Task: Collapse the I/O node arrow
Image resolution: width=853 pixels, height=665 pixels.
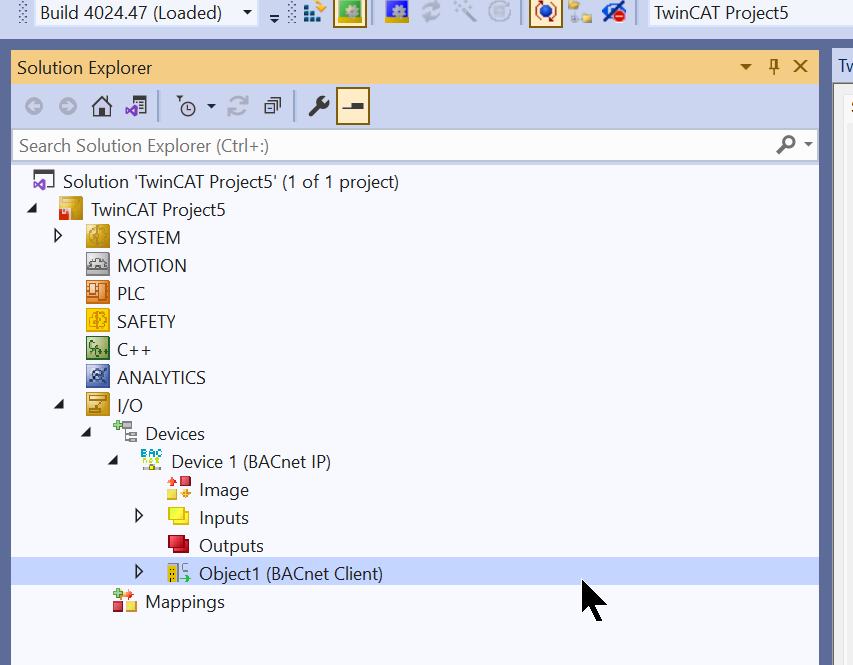Action: click(59, 404)
